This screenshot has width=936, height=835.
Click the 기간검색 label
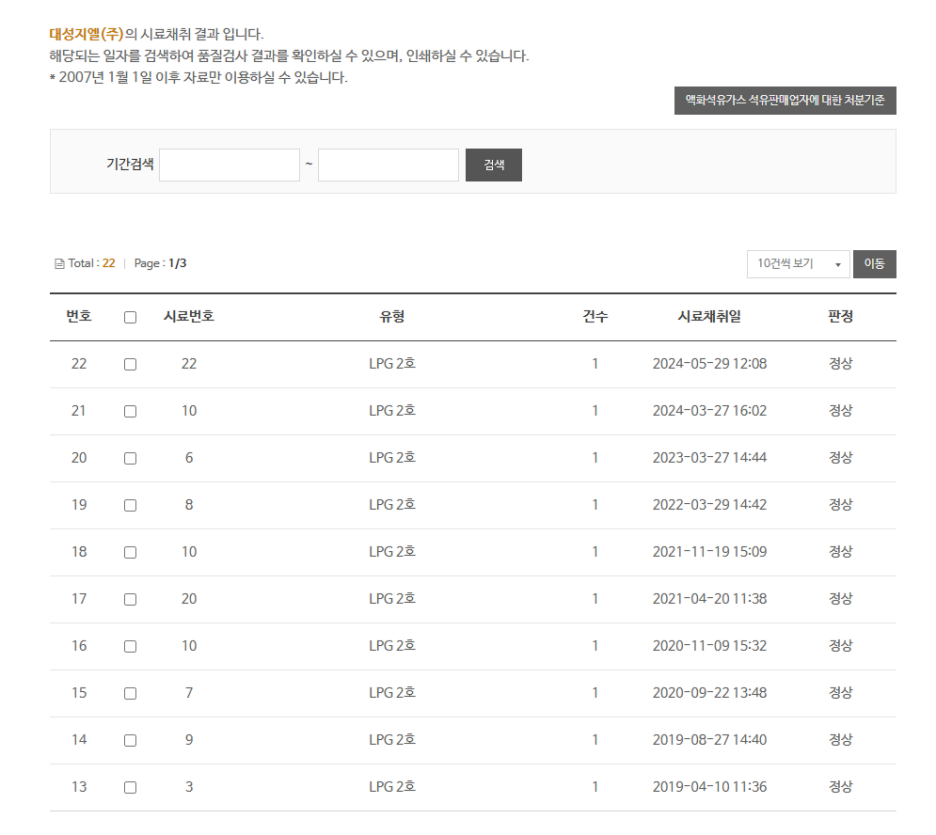pos(130,164)
